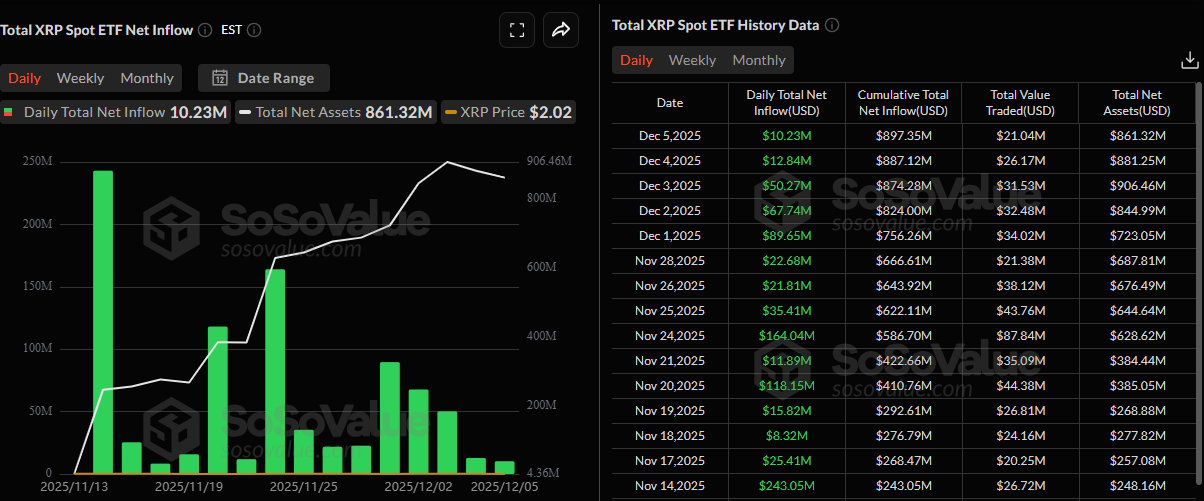Switch chart to Weekly view
This screenshot has width=1204, height=501.
(80, 78)
